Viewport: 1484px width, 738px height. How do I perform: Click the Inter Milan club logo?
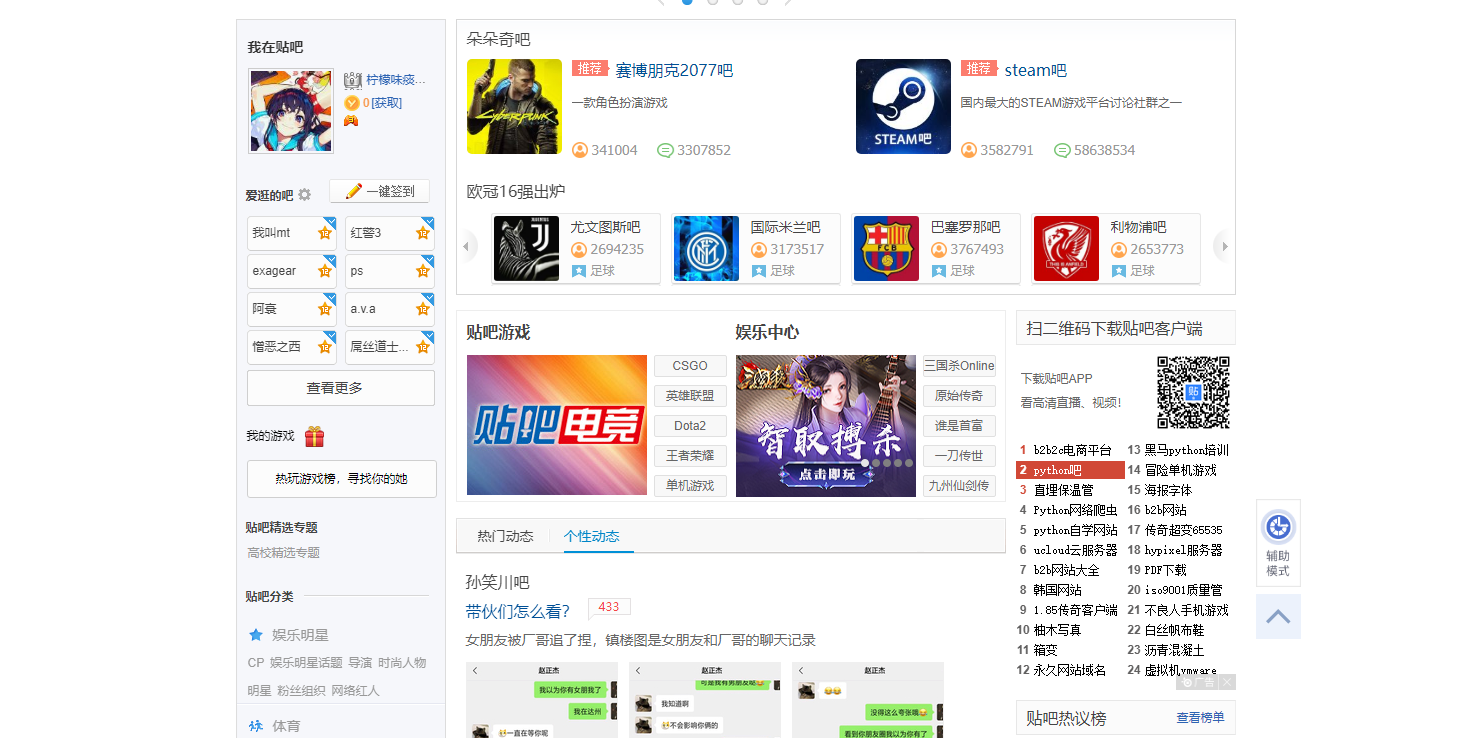coord(706,249)
